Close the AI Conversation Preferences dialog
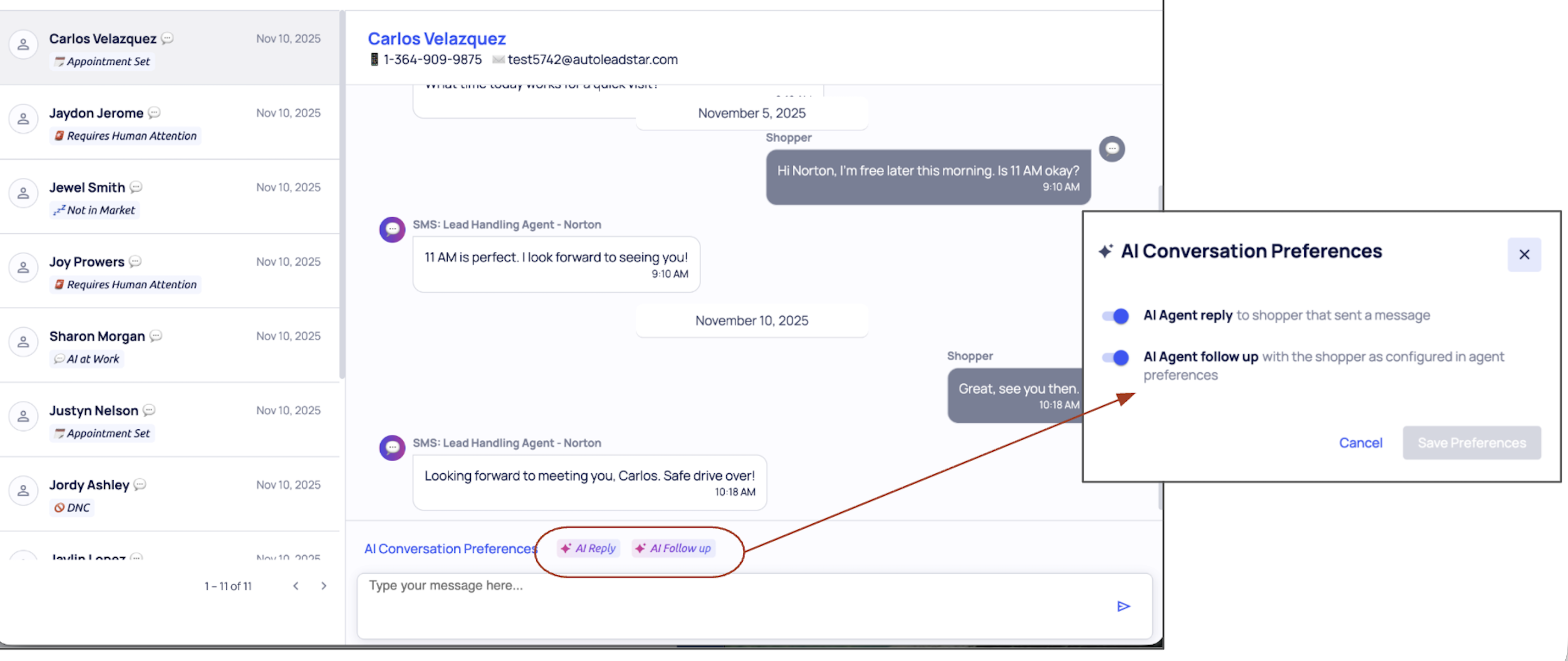Viewport: 1568px width, 661px height. click(1523, 255)
